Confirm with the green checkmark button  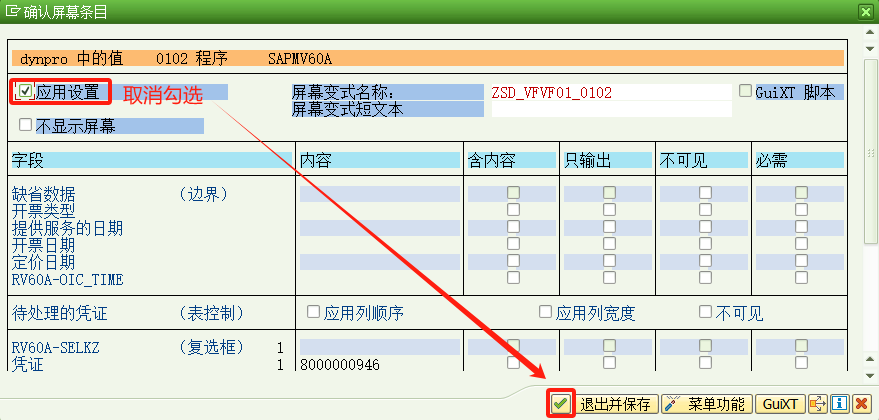[x=561, y=403]
